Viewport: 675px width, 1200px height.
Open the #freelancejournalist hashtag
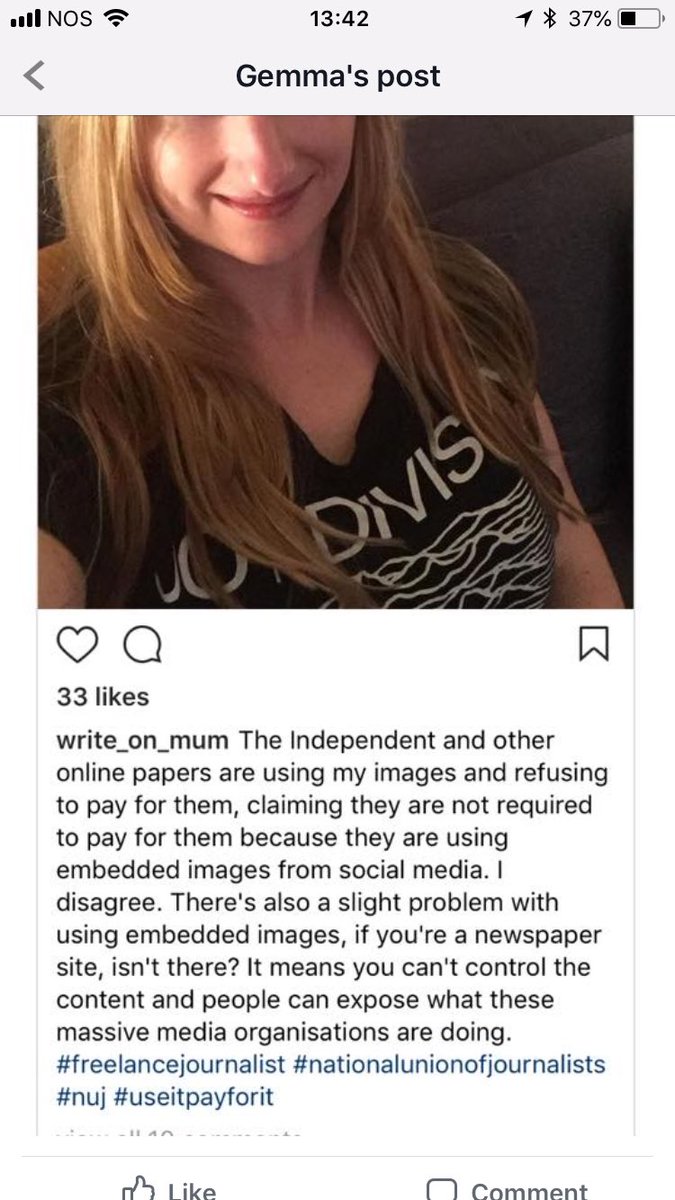click(165, 1064)
